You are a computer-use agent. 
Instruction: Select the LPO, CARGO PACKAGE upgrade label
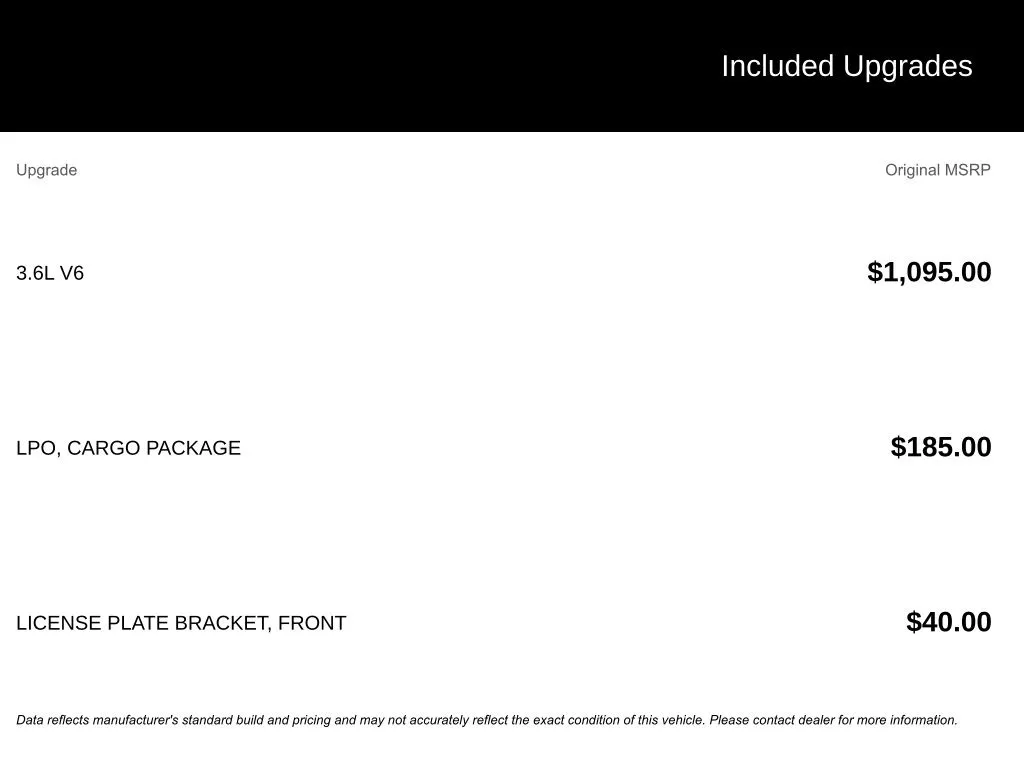(x=128, y=448)
